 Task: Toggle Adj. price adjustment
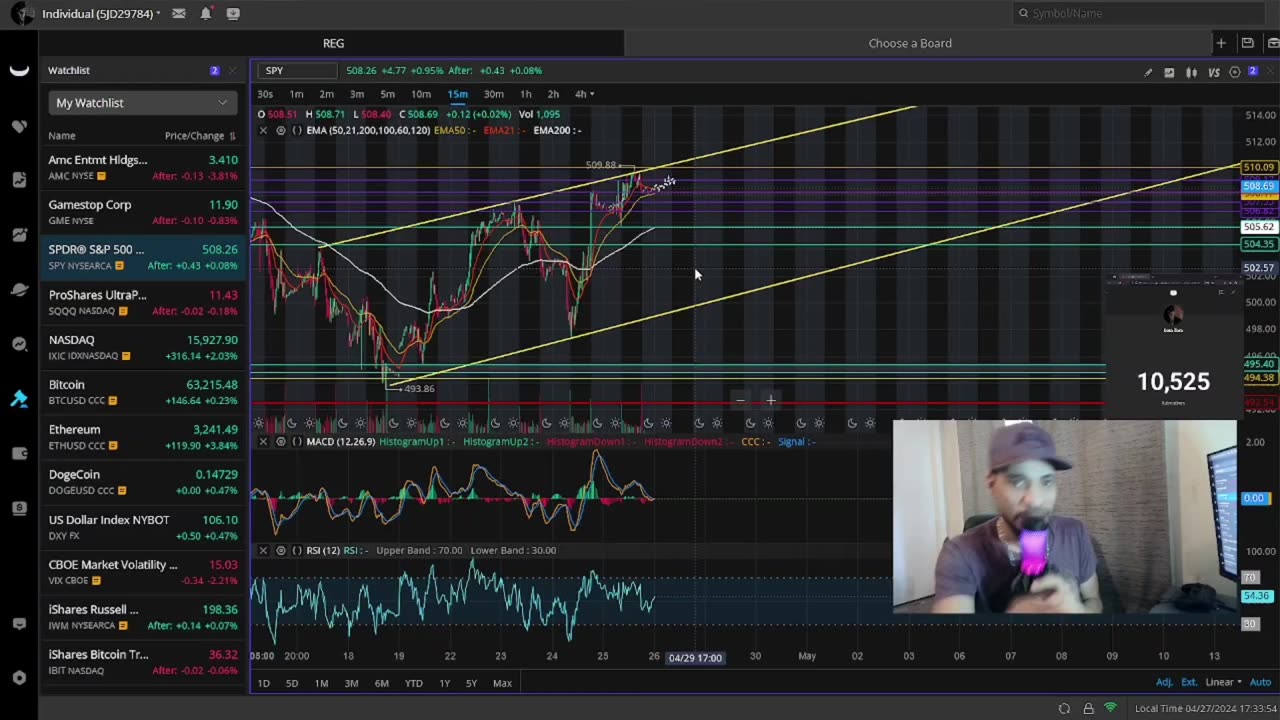(x=1164, y=683)
